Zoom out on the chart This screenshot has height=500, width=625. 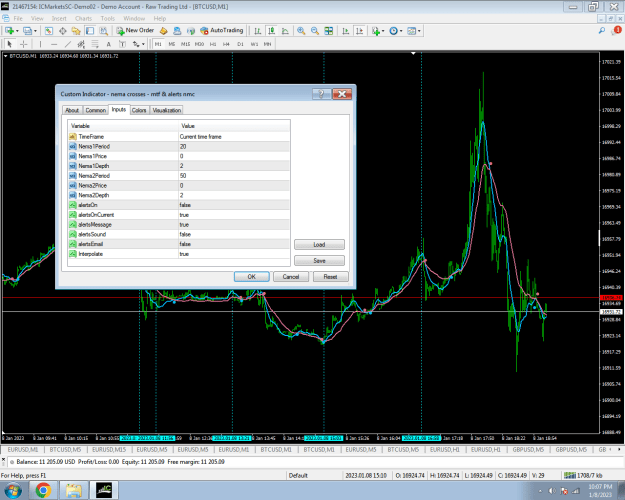coord(315,31)
